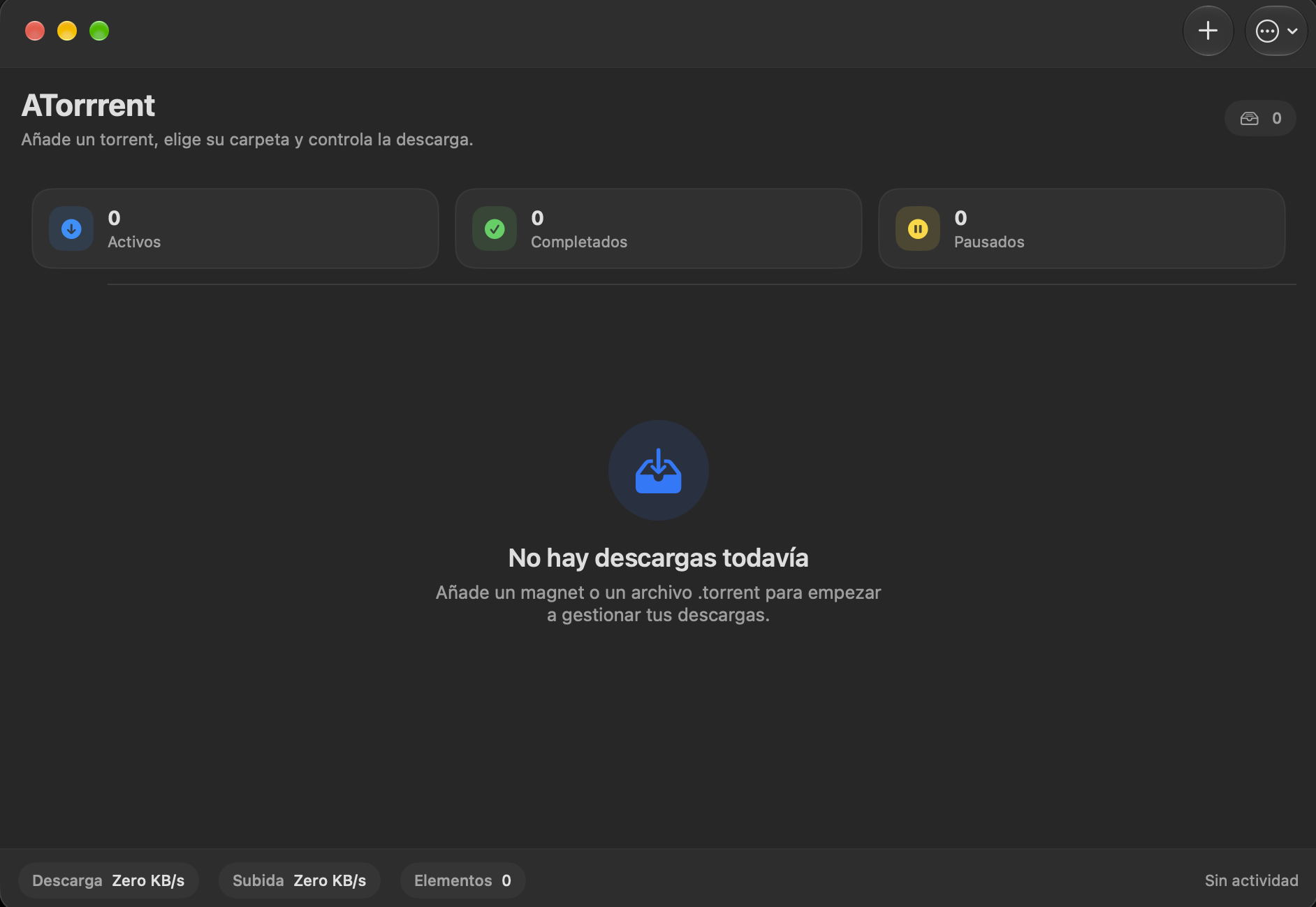The width and height of the screenshot is (1316, 907).
Task: Click the Elementos 0 counter pill
Action: click(462, 880)
